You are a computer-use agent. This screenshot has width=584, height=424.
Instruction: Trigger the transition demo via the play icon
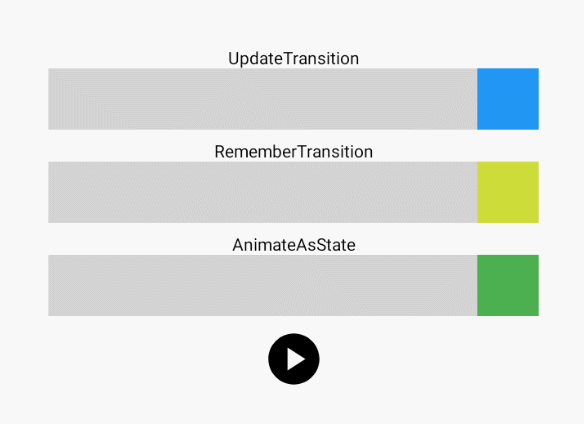tap(293, 359)
